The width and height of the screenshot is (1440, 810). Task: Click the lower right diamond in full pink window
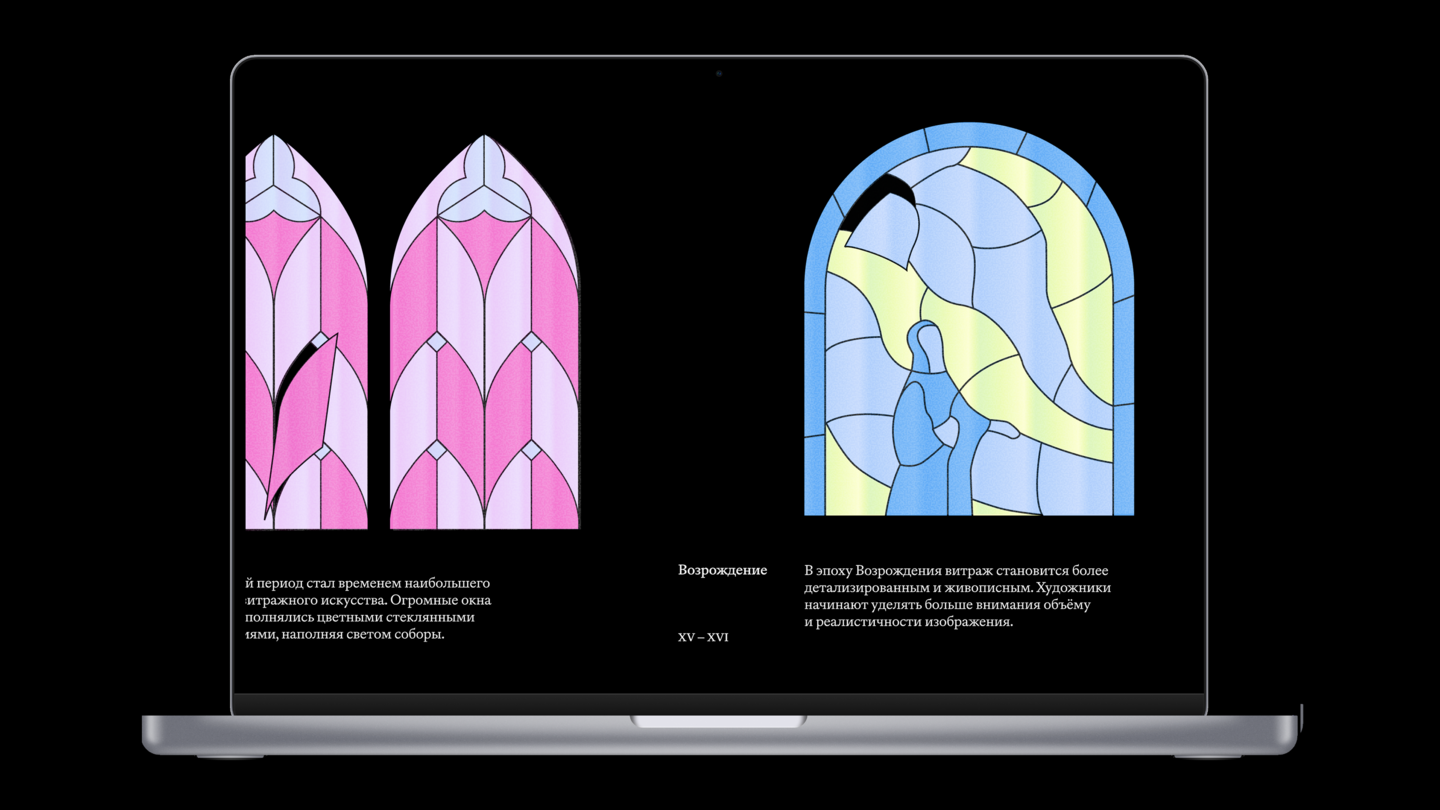coord(531,451)
